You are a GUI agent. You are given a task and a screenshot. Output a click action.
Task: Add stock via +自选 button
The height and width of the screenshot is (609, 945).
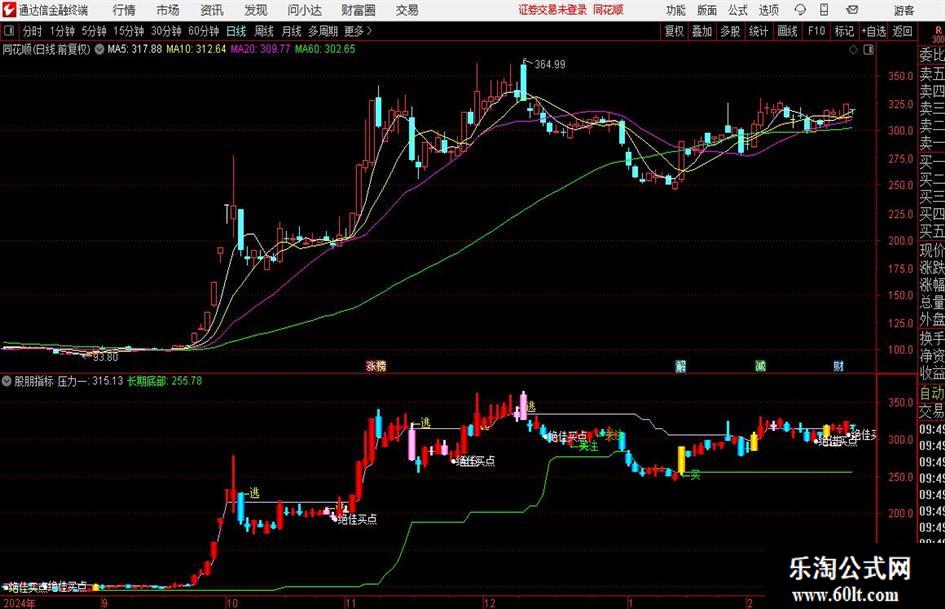point(873,31)
